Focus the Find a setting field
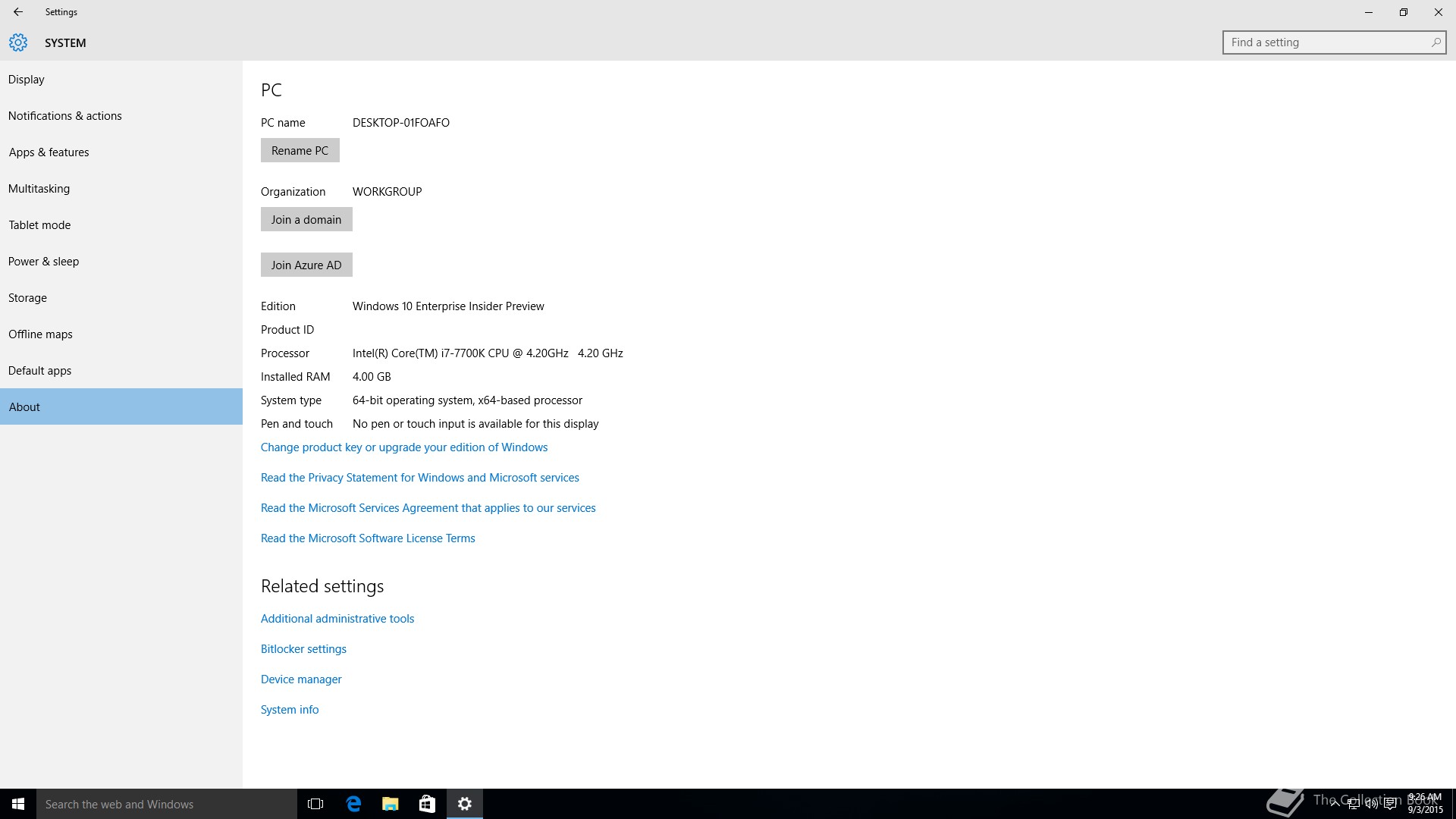This screenshot has height=819, width=1456. pyautogui.click(x=1327, y=42)
